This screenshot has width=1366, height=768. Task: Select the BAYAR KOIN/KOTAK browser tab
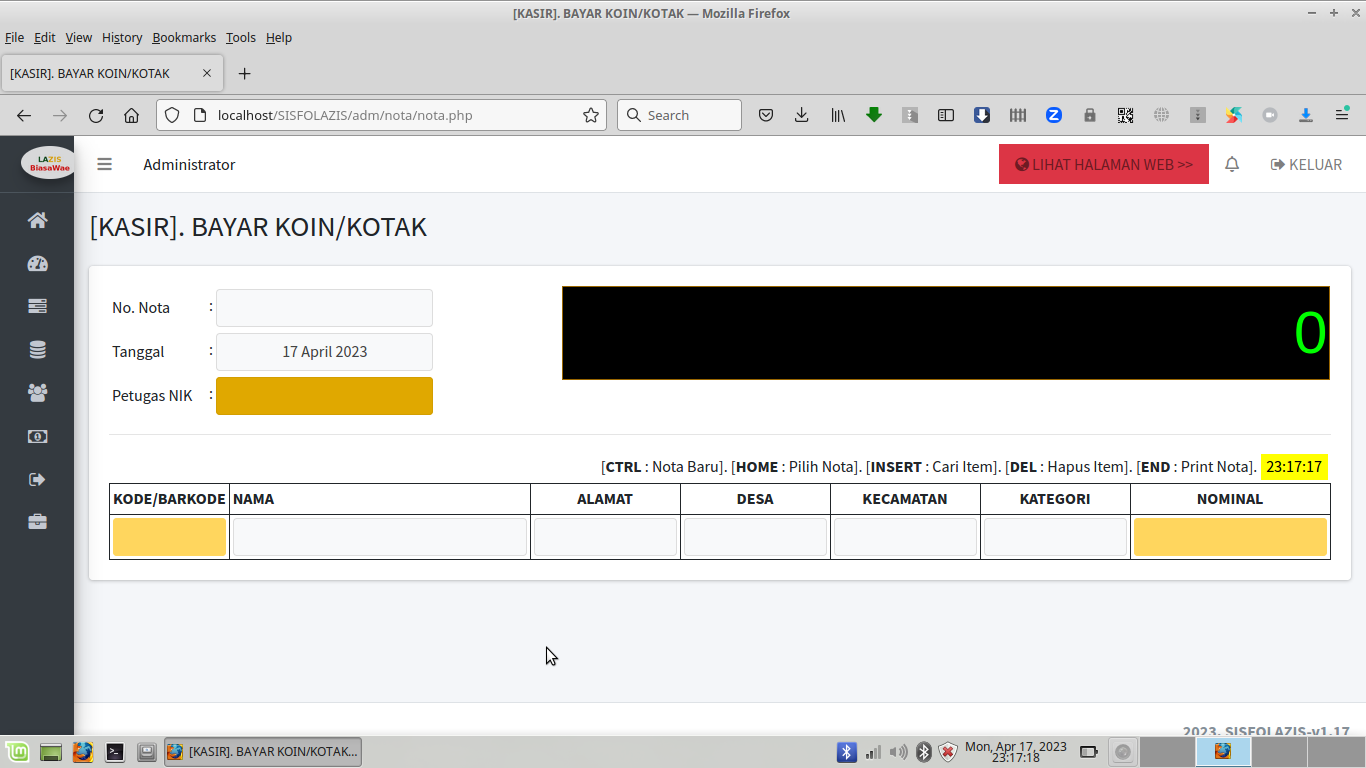(111, 73)
